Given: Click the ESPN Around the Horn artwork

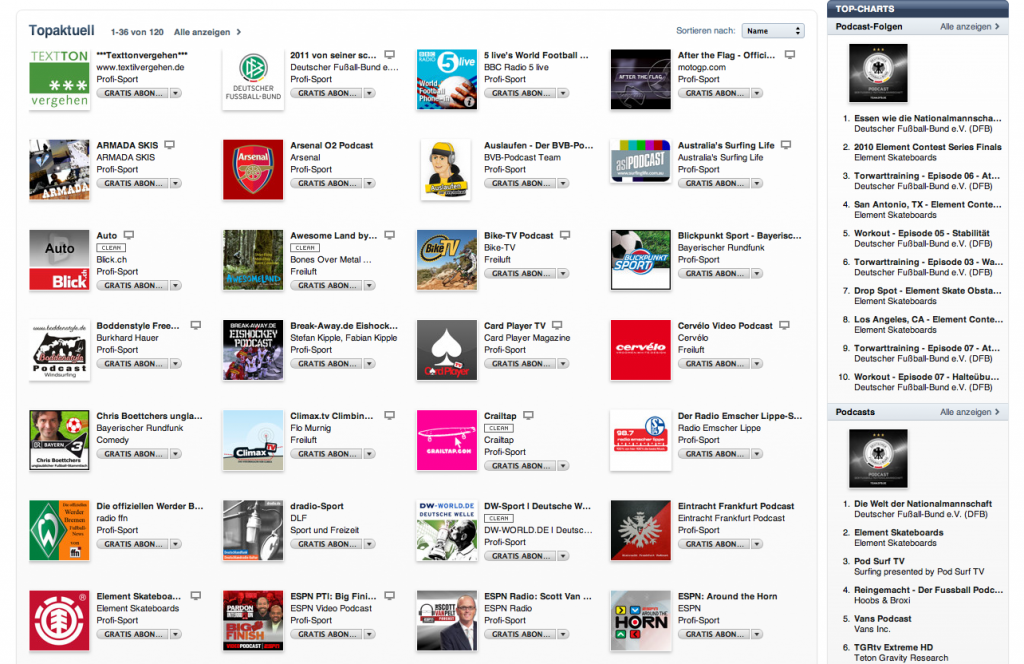Looking at the screenshot, I should (x=640, y=621).
